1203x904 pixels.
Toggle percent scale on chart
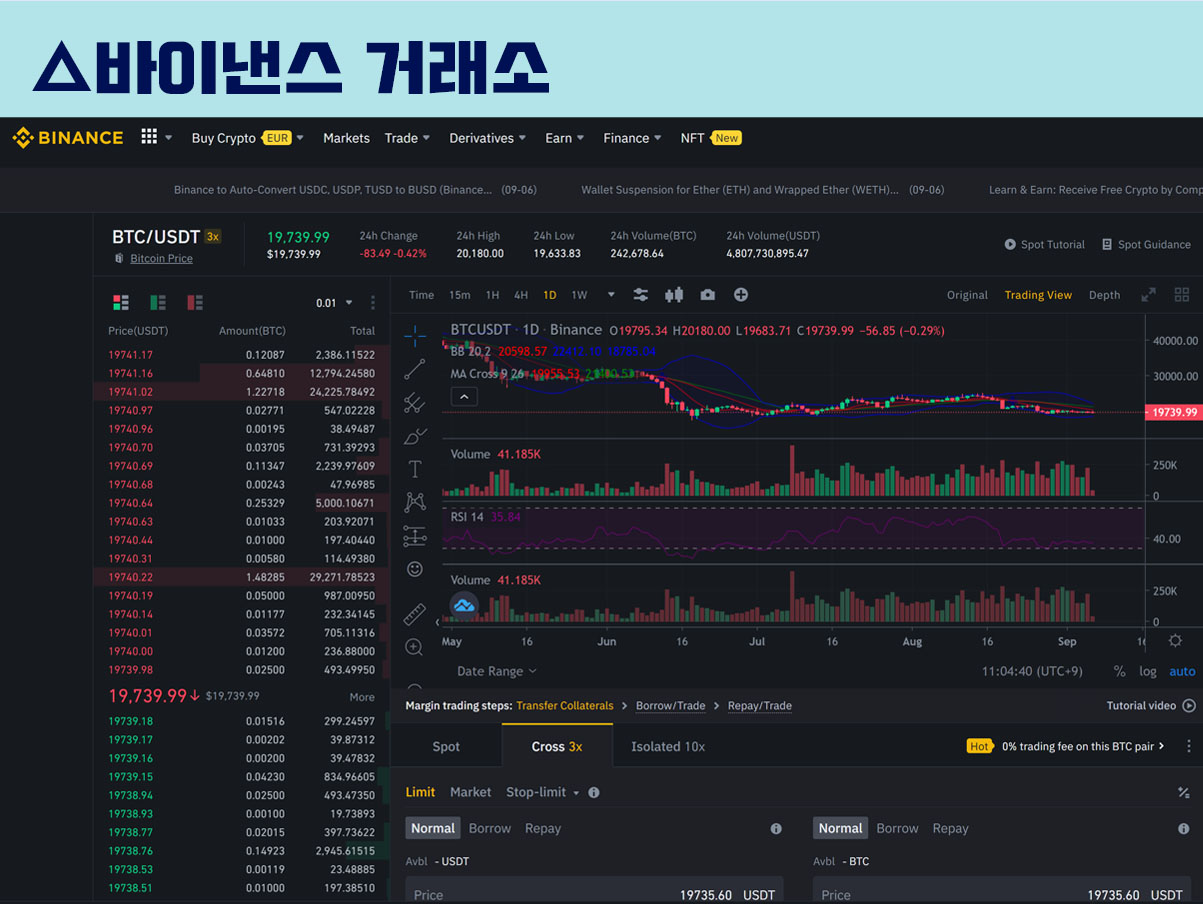pyautogui.click(x=1120, y=671)
